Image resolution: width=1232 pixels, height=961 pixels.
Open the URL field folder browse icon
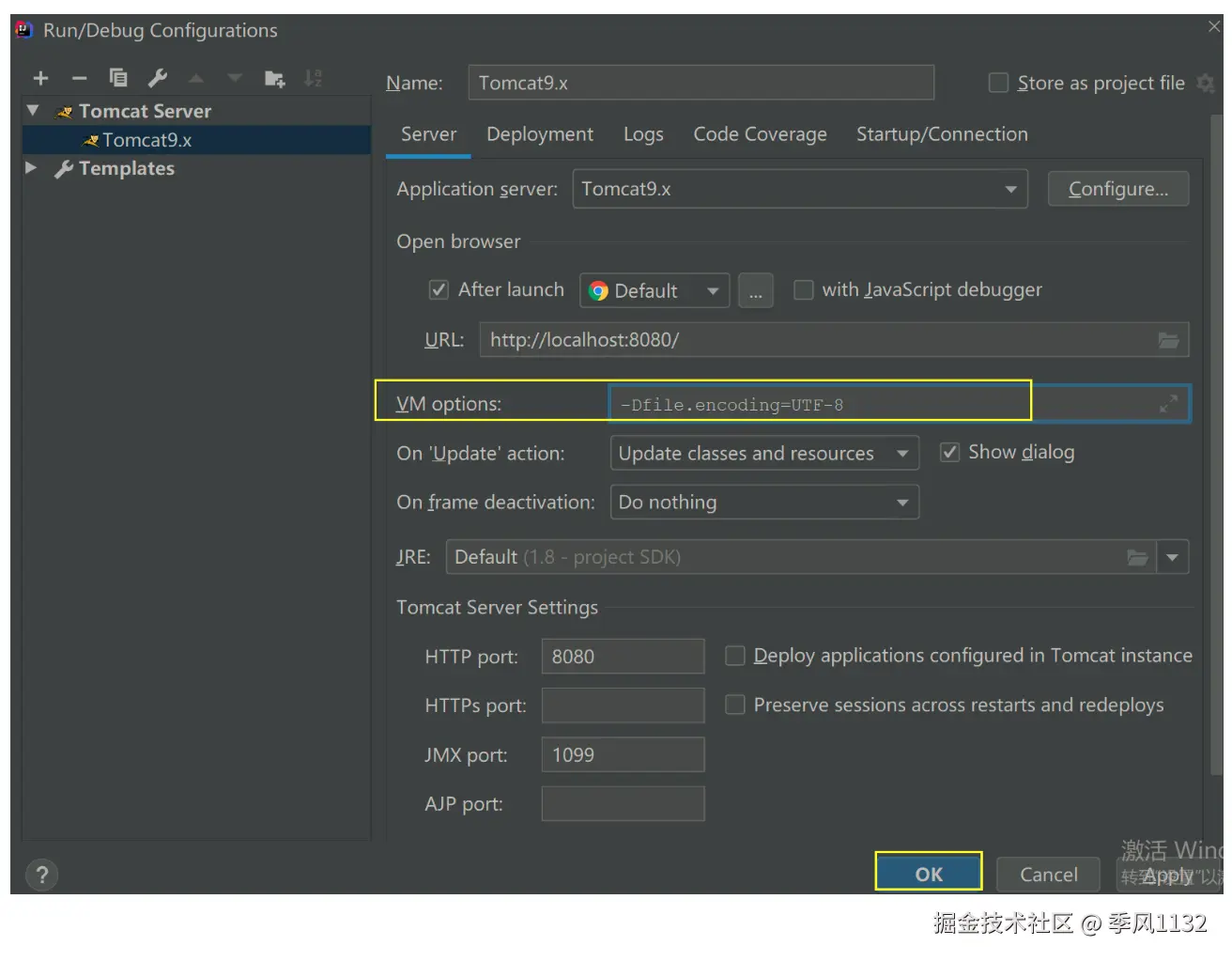(1168, 340)
